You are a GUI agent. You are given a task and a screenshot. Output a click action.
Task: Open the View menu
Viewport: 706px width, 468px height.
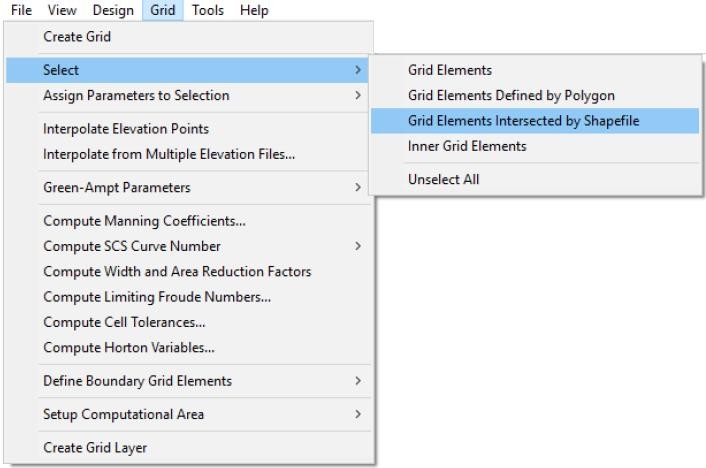click(x=62, y=10)
